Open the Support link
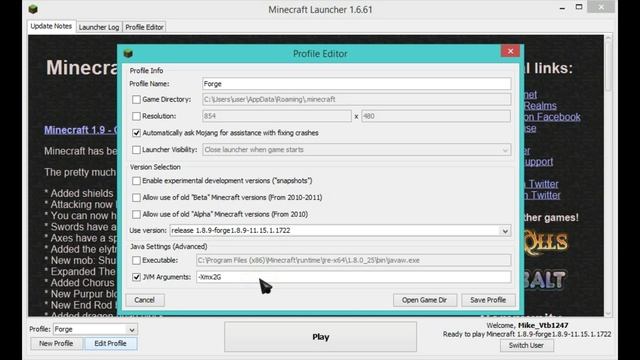Viewport: 640px width, 360px height. click(538, 162)
